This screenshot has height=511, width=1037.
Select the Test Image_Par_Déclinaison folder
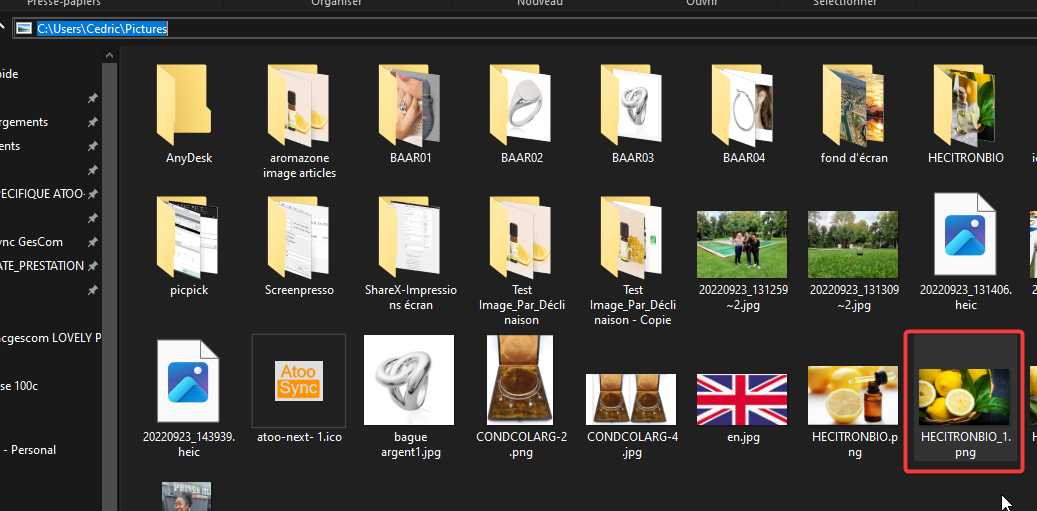pos(521,260)
